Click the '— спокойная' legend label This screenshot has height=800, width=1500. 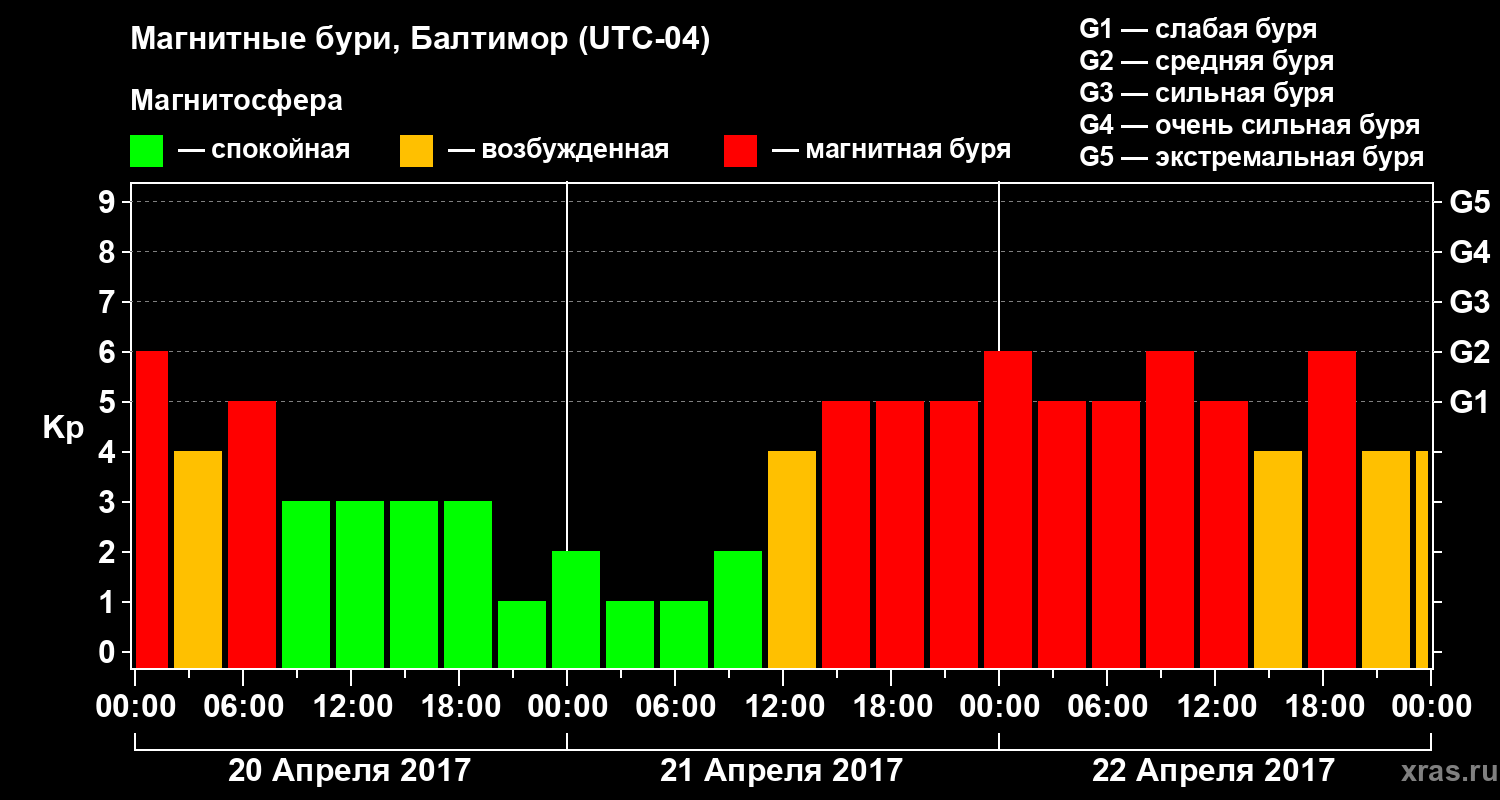pos(264,150)
